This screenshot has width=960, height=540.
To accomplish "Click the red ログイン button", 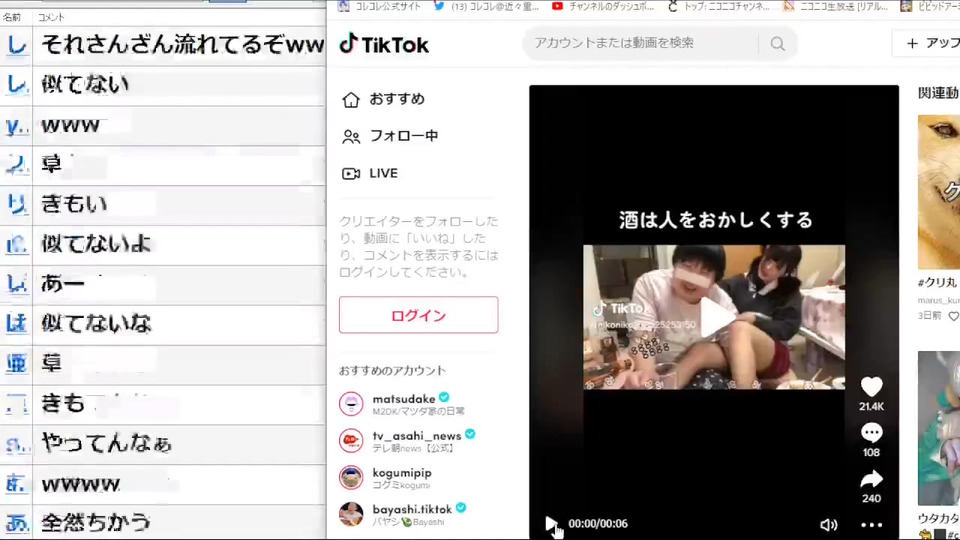I will click(x=419, y=315).
